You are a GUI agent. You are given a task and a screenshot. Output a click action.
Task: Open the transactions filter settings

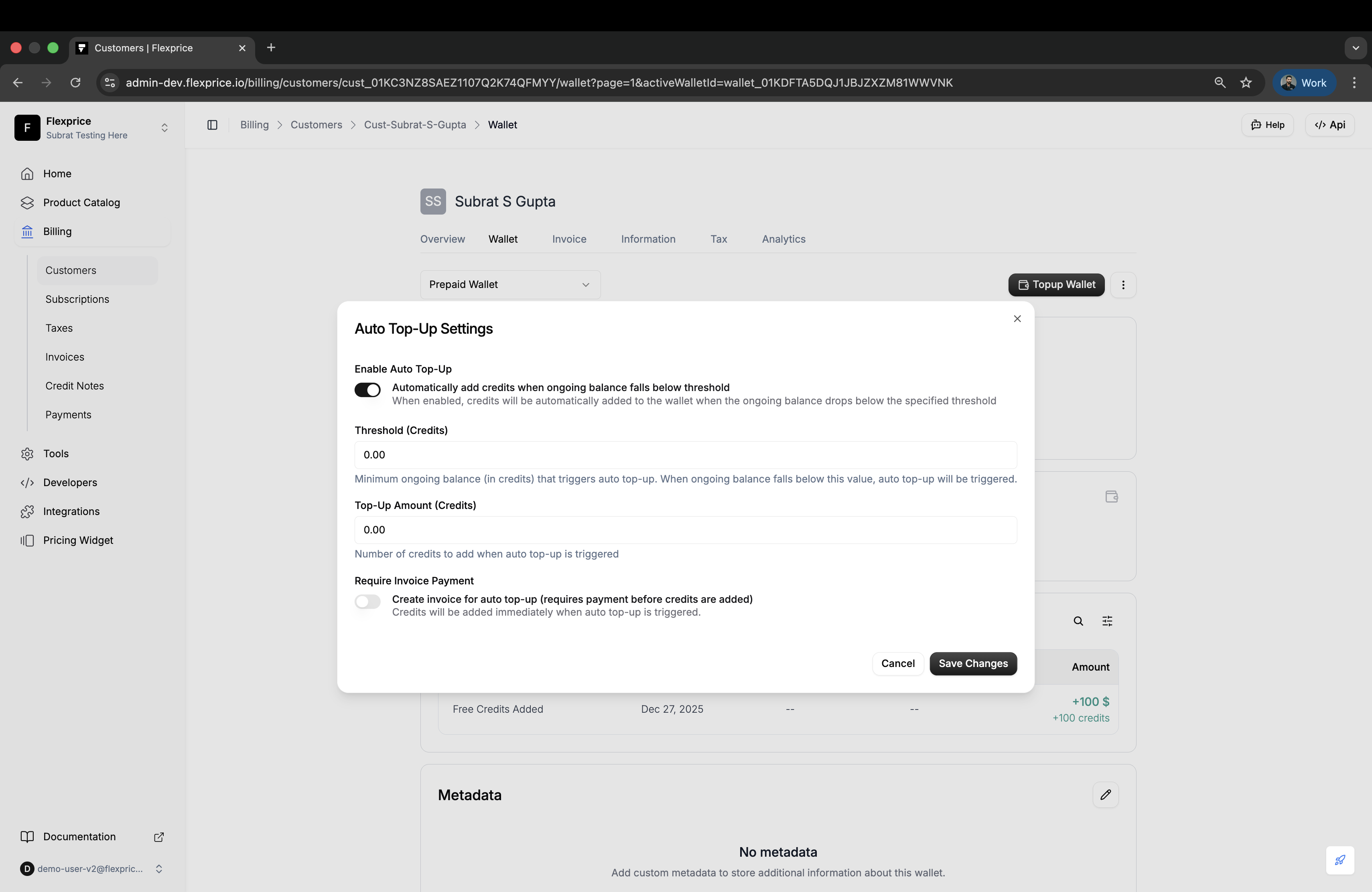click(1107, 620)
